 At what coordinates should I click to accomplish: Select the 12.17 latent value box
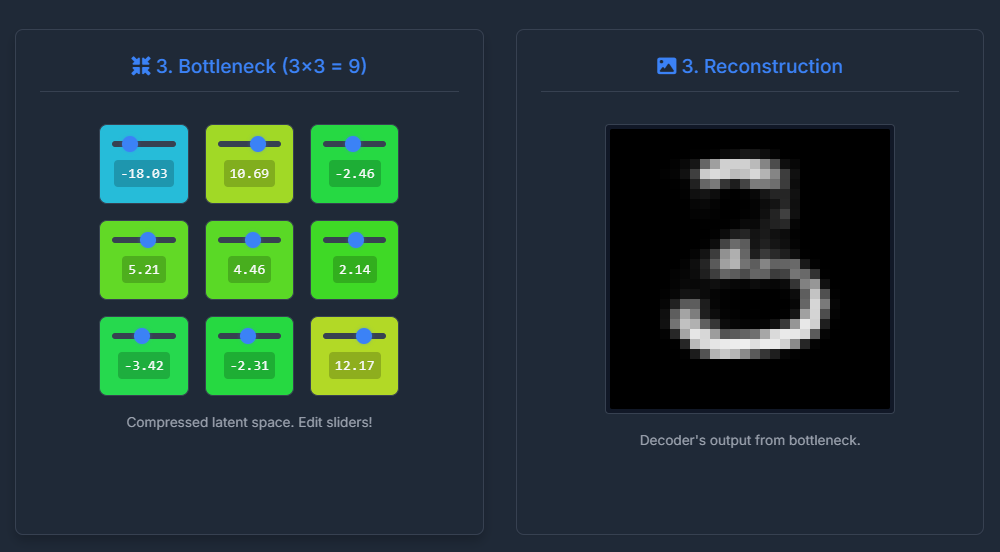354,366
